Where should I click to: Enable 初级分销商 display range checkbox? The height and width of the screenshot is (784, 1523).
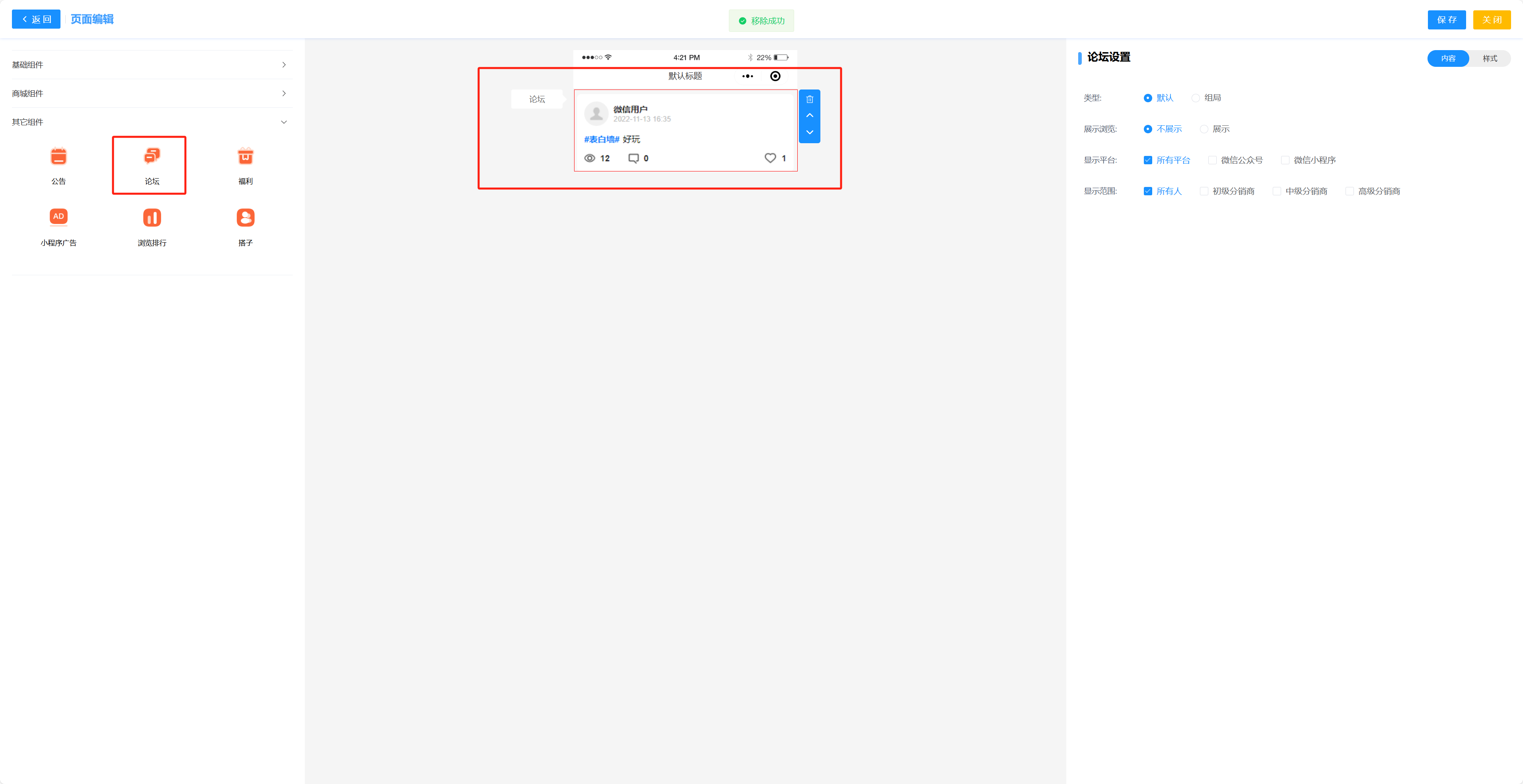1204,191
